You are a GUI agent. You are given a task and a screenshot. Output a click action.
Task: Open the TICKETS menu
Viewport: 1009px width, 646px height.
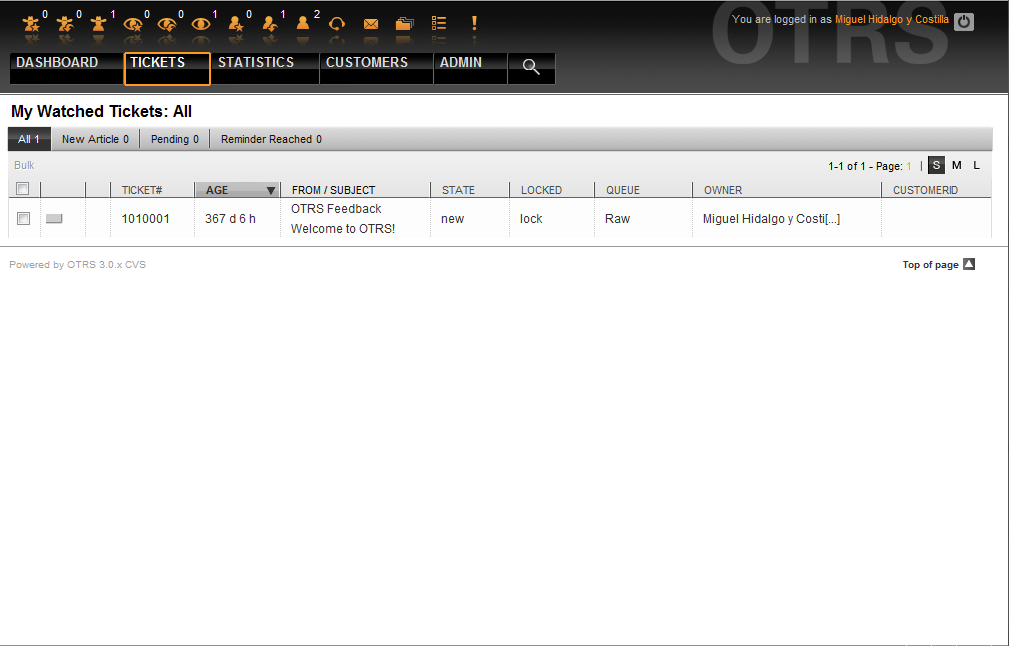166,67
